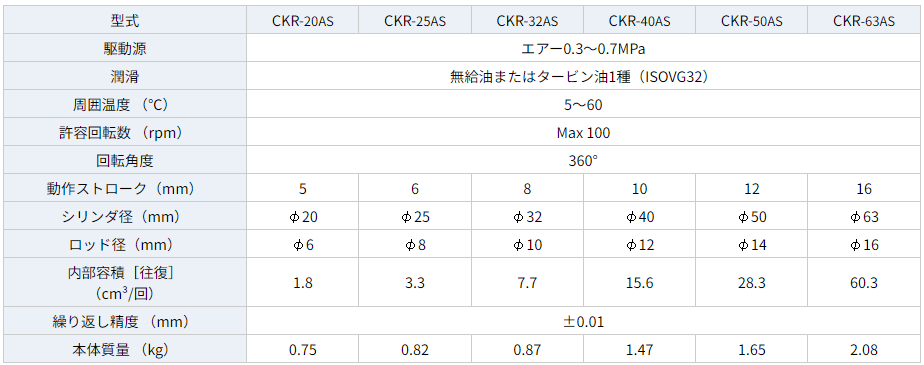Click the φ20 cylinder diameter cell

(302, 216)
